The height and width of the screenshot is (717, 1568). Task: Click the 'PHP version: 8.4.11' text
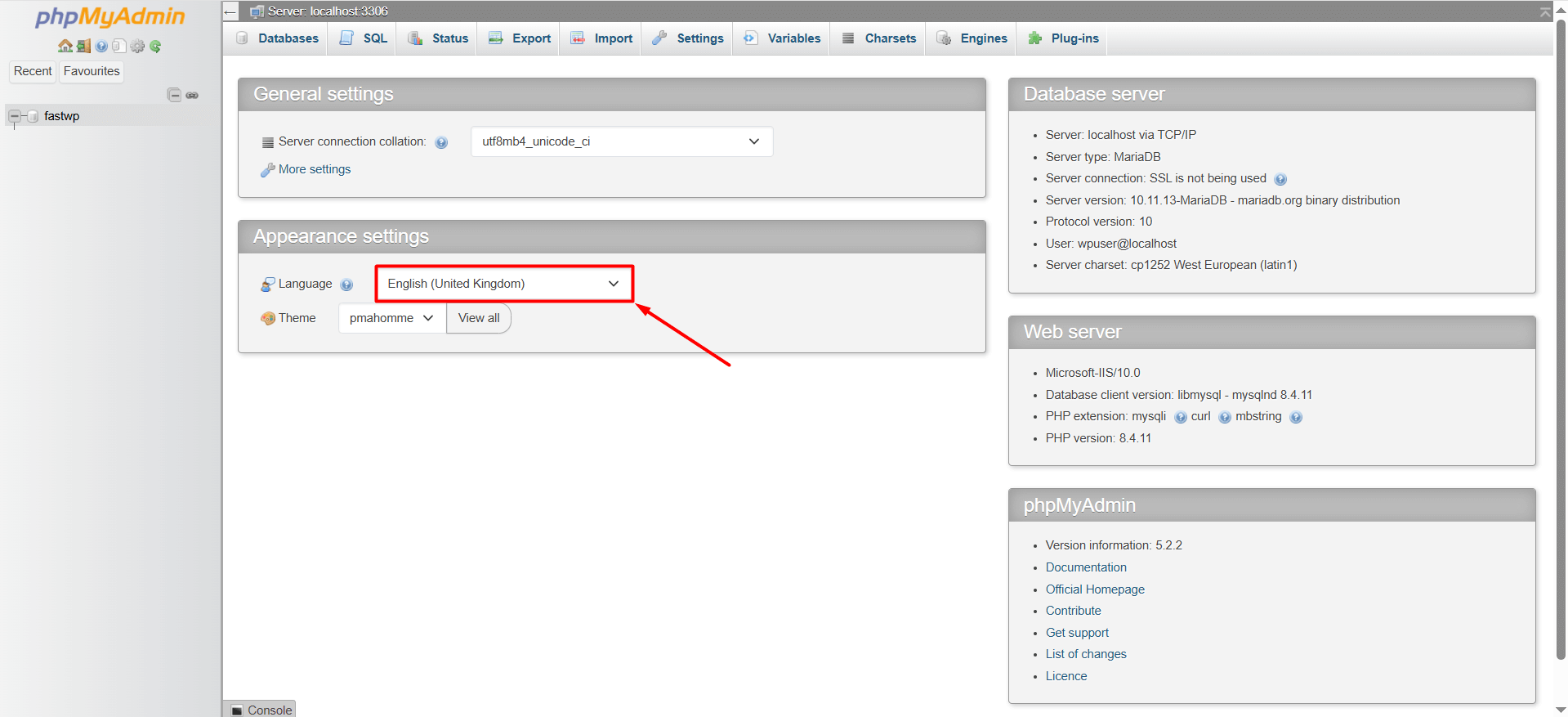click(1098, 438)
